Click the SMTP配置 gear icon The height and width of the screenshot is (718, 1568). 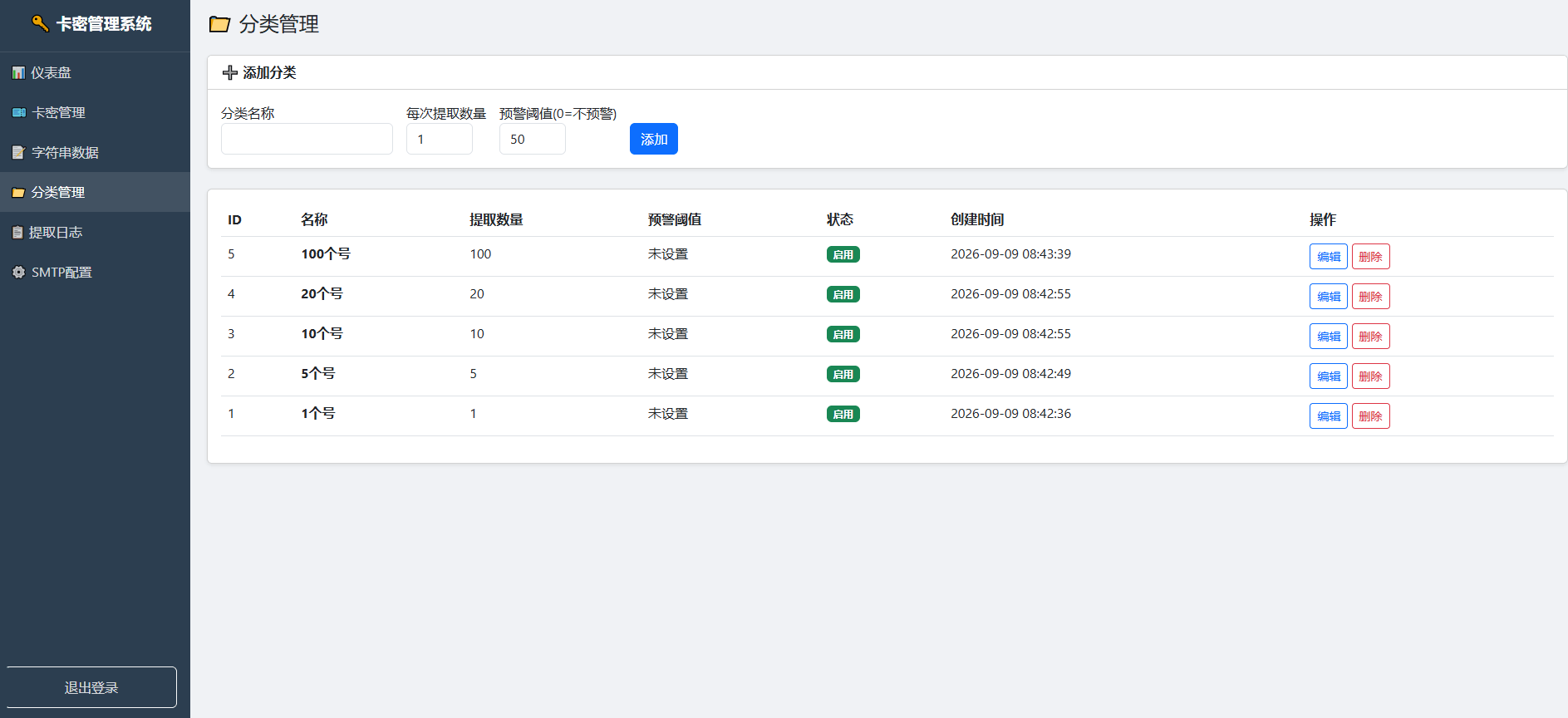(x=19, y=273)
